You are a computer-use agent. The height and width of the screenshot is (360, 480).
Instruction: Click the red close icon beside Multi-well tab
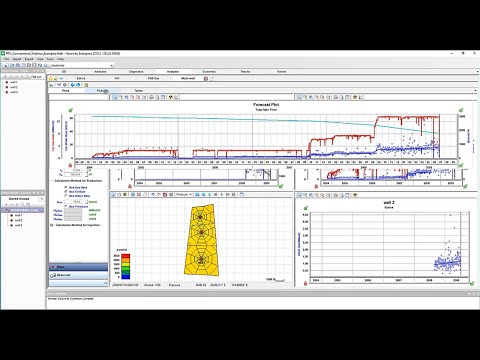click(206, 79)
